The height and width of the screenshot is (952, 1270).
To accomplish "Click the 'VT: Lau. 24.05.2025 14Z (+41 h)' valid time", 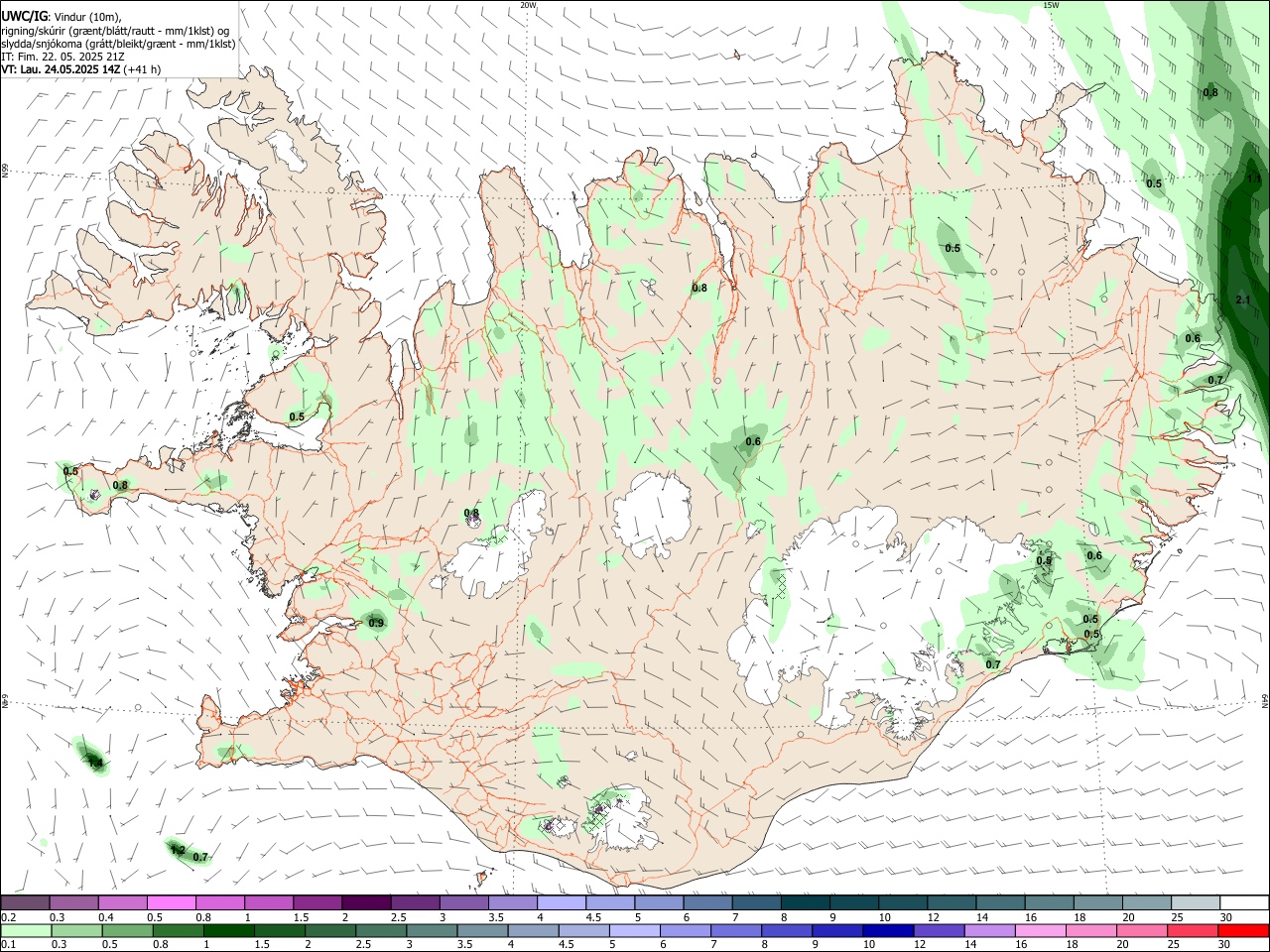I will (x=81, y=69).
